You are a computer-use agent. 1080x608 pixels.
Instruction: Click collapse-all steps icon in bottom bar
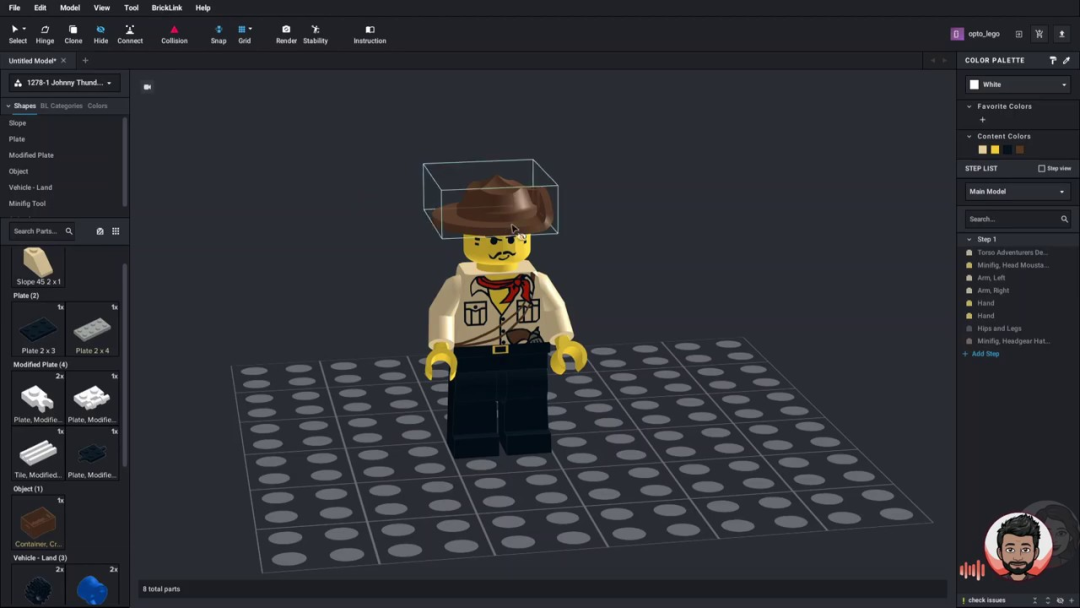pos(1035,600)
